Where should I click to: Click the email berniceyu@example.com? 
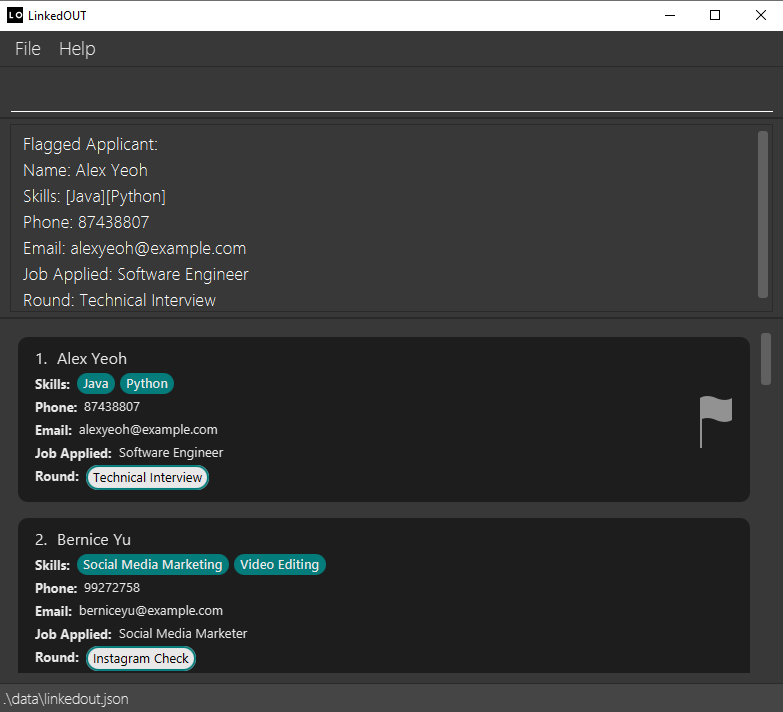(x=151, y=611)
